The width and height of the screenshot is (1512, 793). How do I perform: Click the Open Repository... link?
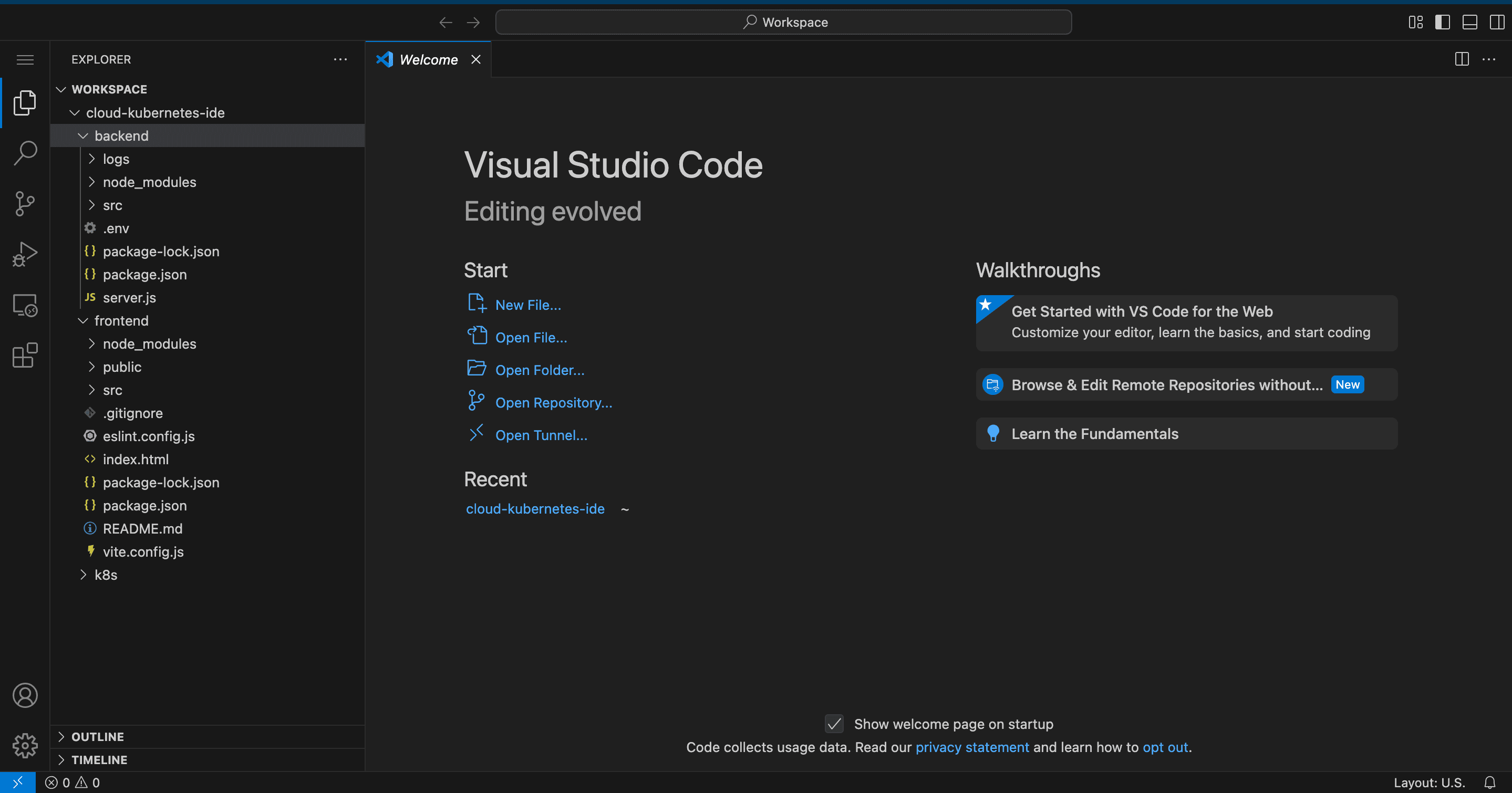[x=554, y=402]
